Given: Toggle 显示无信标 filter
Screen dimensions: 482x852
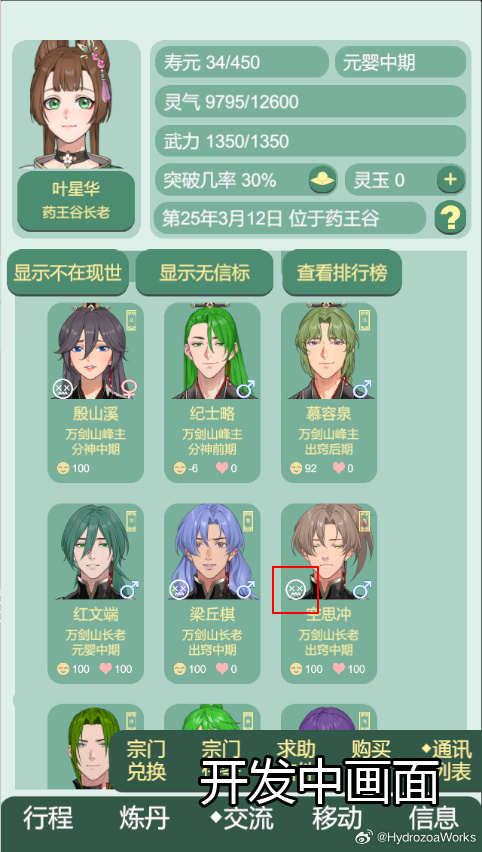Looking at the screenshot, I should click(204, 273).
